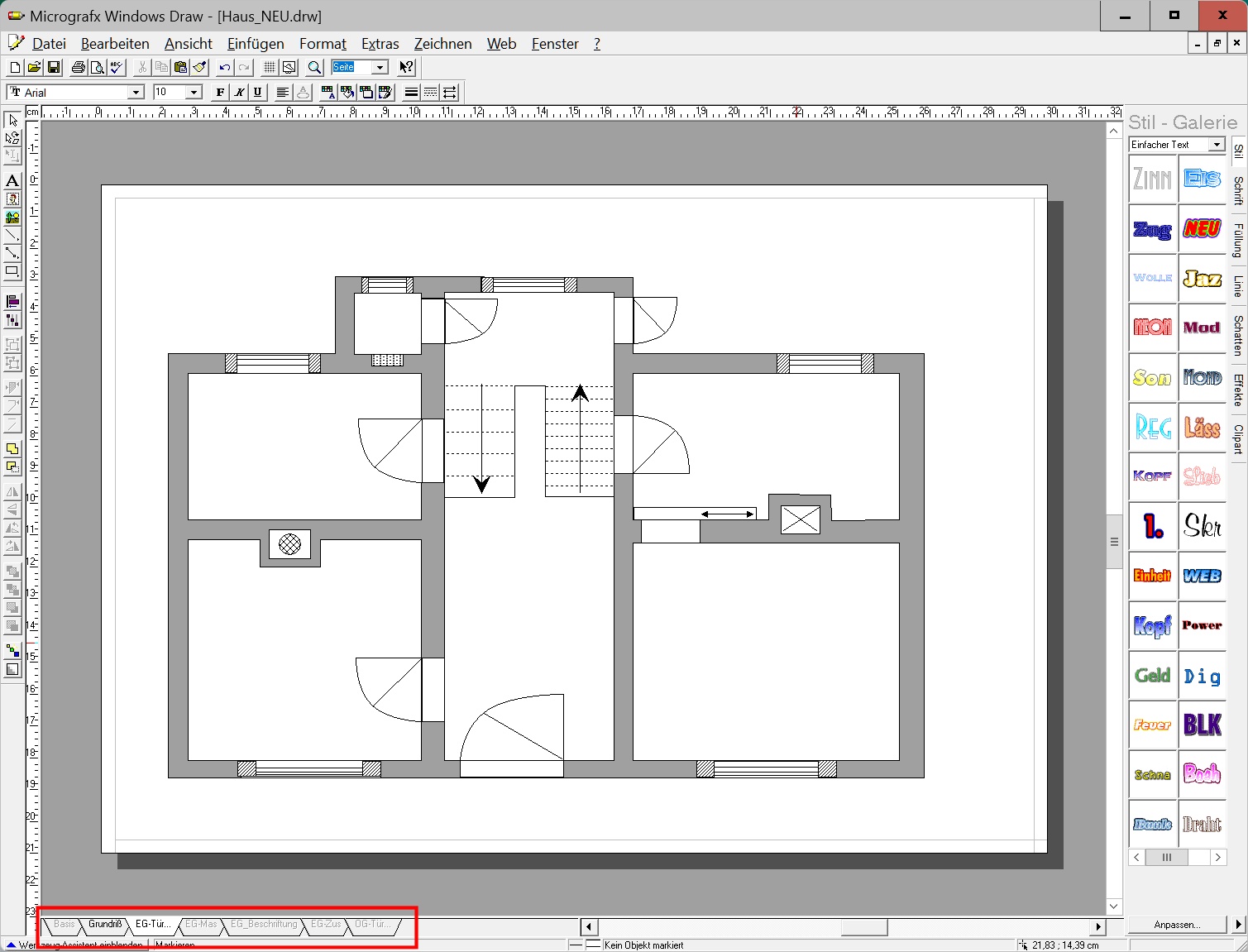Apply the Feuer text style thumbnail
This screenshot has width=1248, height=952.
tap(1152, 725)
